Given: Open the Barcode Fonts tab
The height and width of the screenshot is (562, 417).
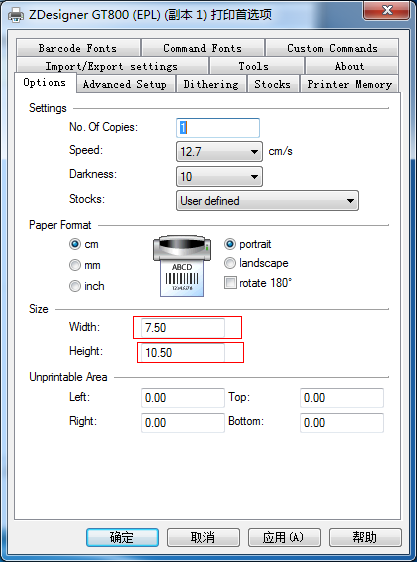Looking at the screenshot, I should point(78,48).
